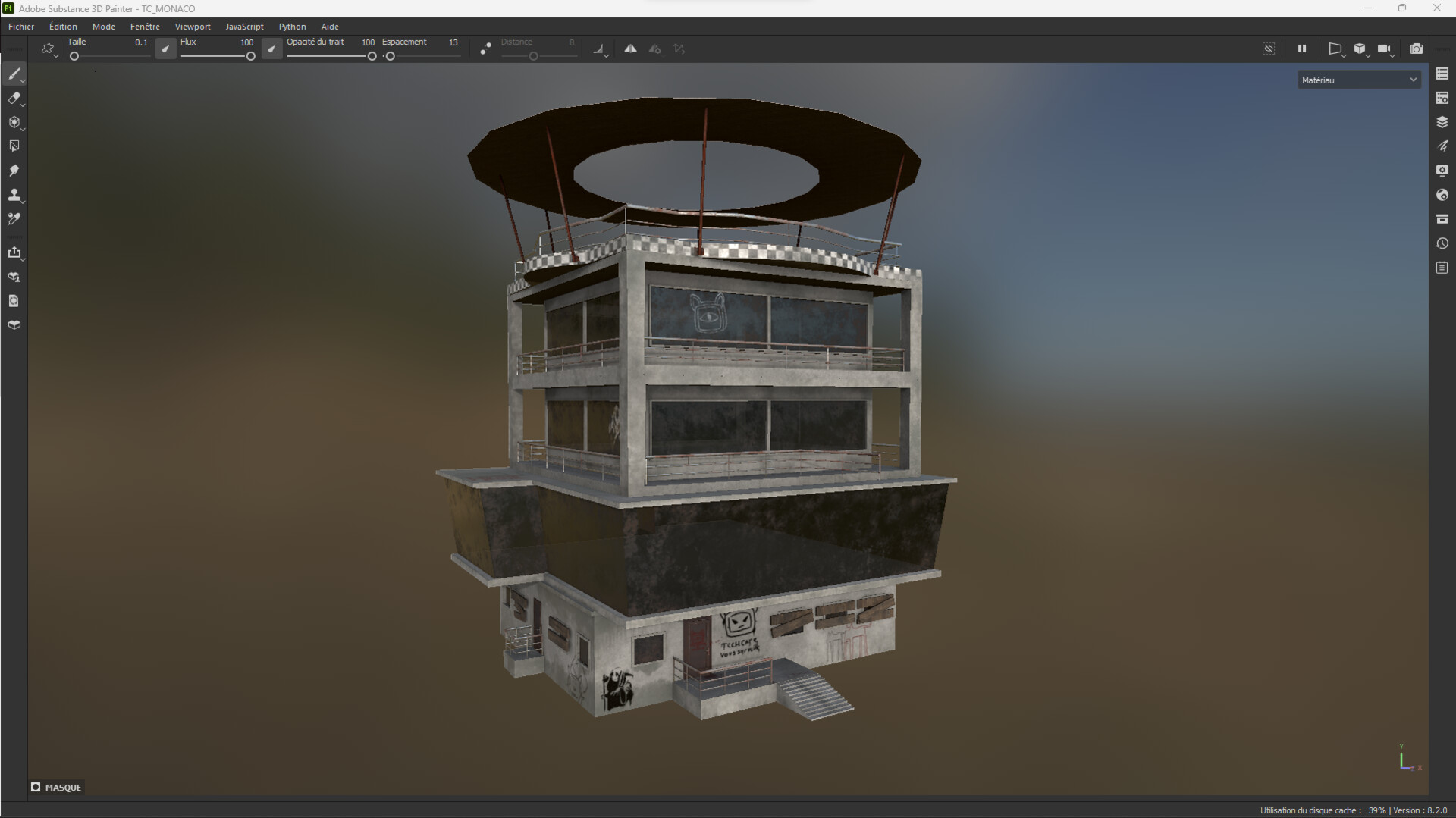Enable horizontal symmetry painting

click(x=631, y=49)
